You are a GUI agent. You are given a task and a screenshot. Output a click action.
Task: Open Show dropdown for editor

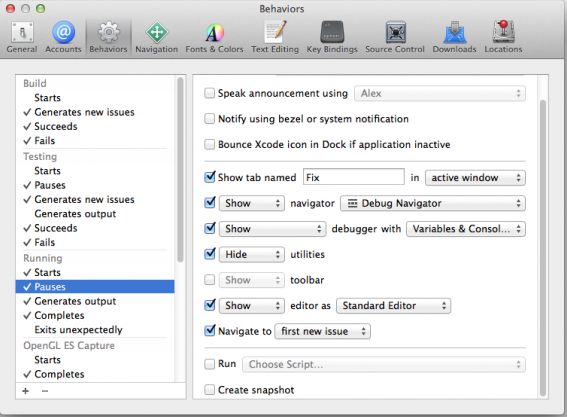pos(252,306)
